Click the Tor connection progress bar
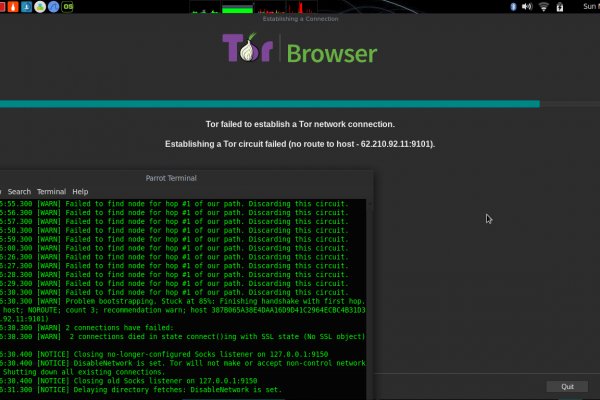The image size is (600, 400). pyautogui.click(x=270, y=103)
